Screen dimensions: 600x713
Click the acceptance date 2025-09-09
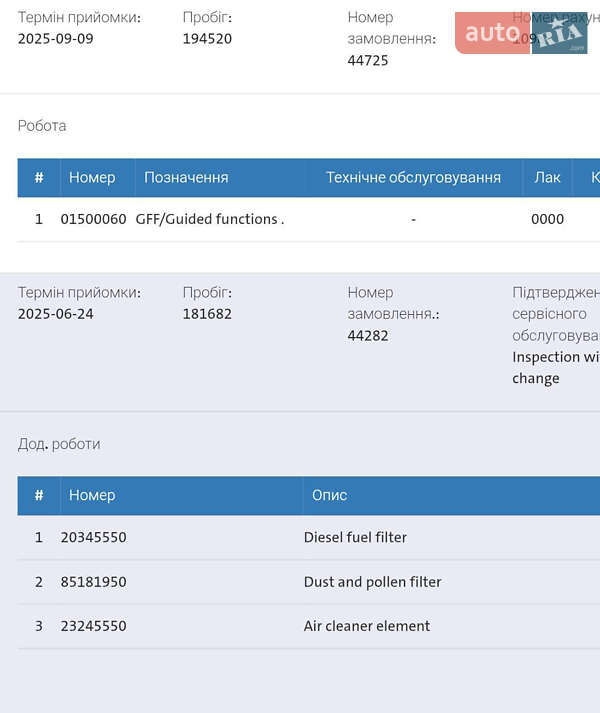click(55, 39)
